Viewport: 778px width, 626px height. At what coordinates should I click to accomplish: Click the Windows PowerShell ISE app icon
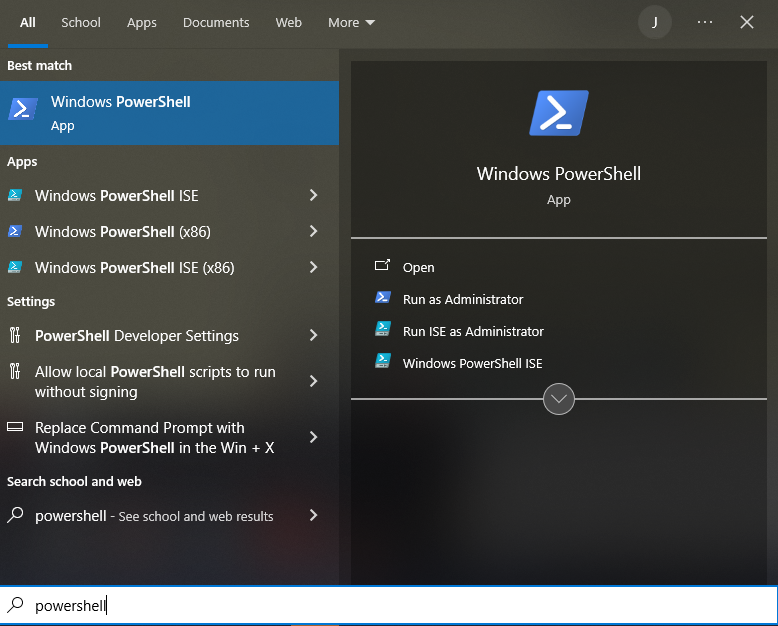pyautogui.click(x=15, y=195)
